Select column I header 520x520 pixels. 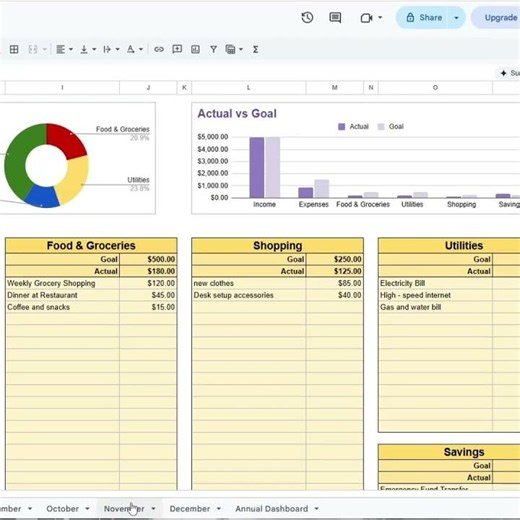click(62, 88)
